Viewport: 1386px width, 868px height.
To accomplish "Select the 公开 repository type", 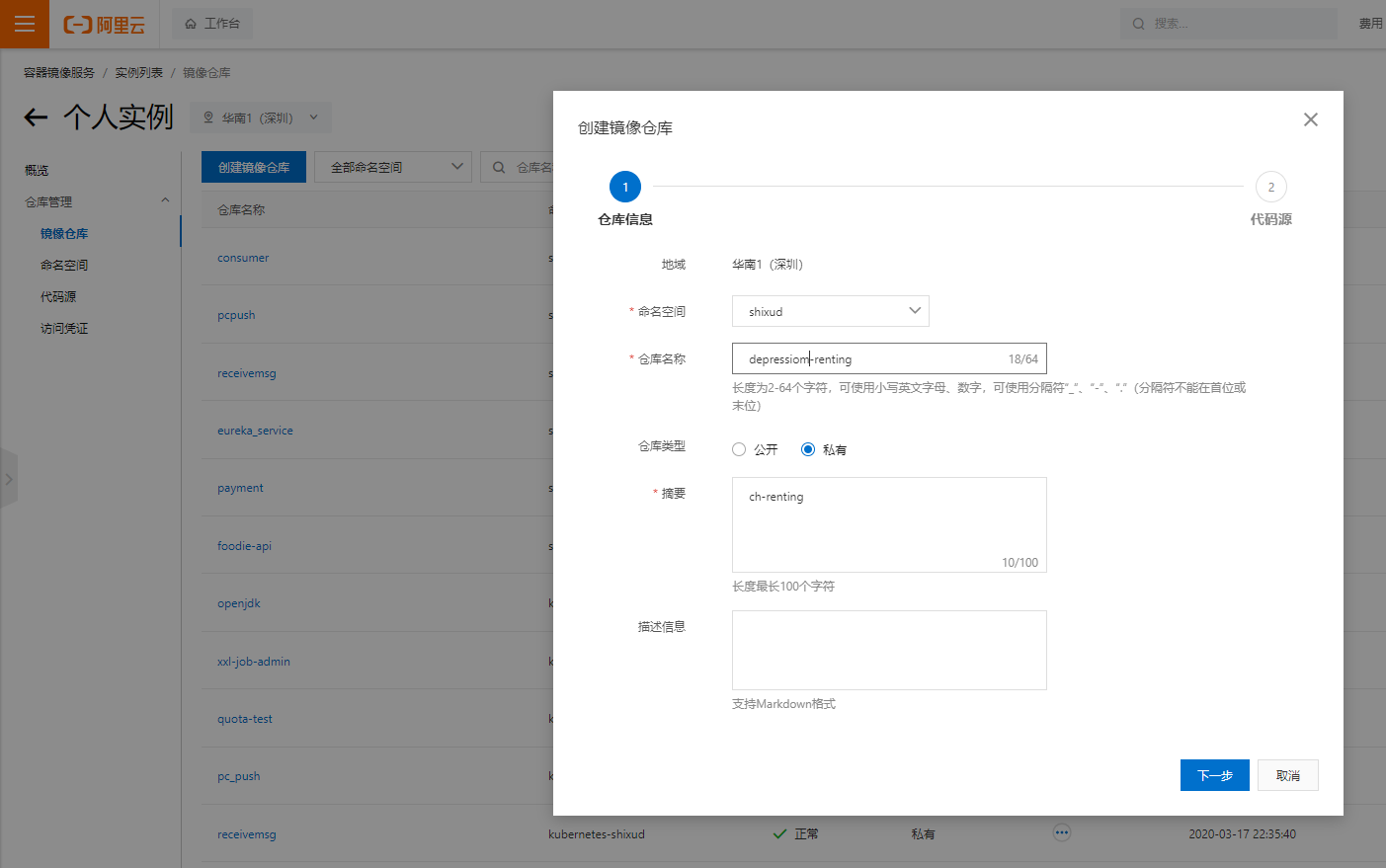I will (x=739, y=449).
